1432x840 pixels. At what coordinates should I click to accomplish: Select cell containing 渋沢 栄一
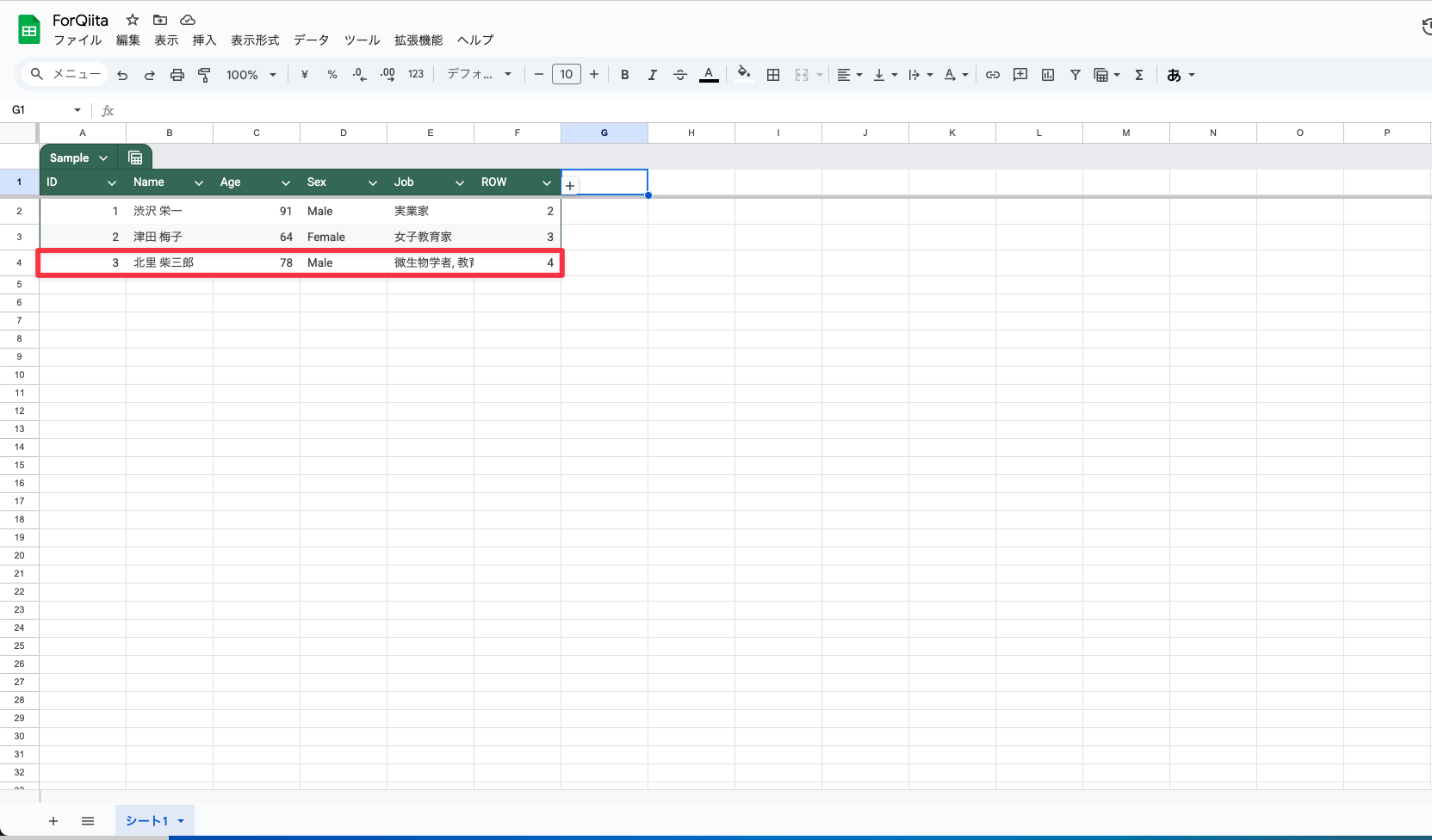click(x=170, y=211)
